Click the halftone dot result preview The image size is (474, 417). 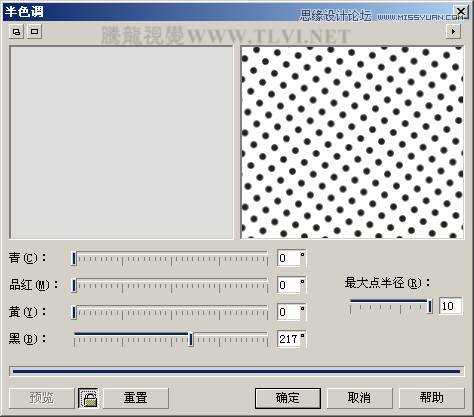(352, 143)
